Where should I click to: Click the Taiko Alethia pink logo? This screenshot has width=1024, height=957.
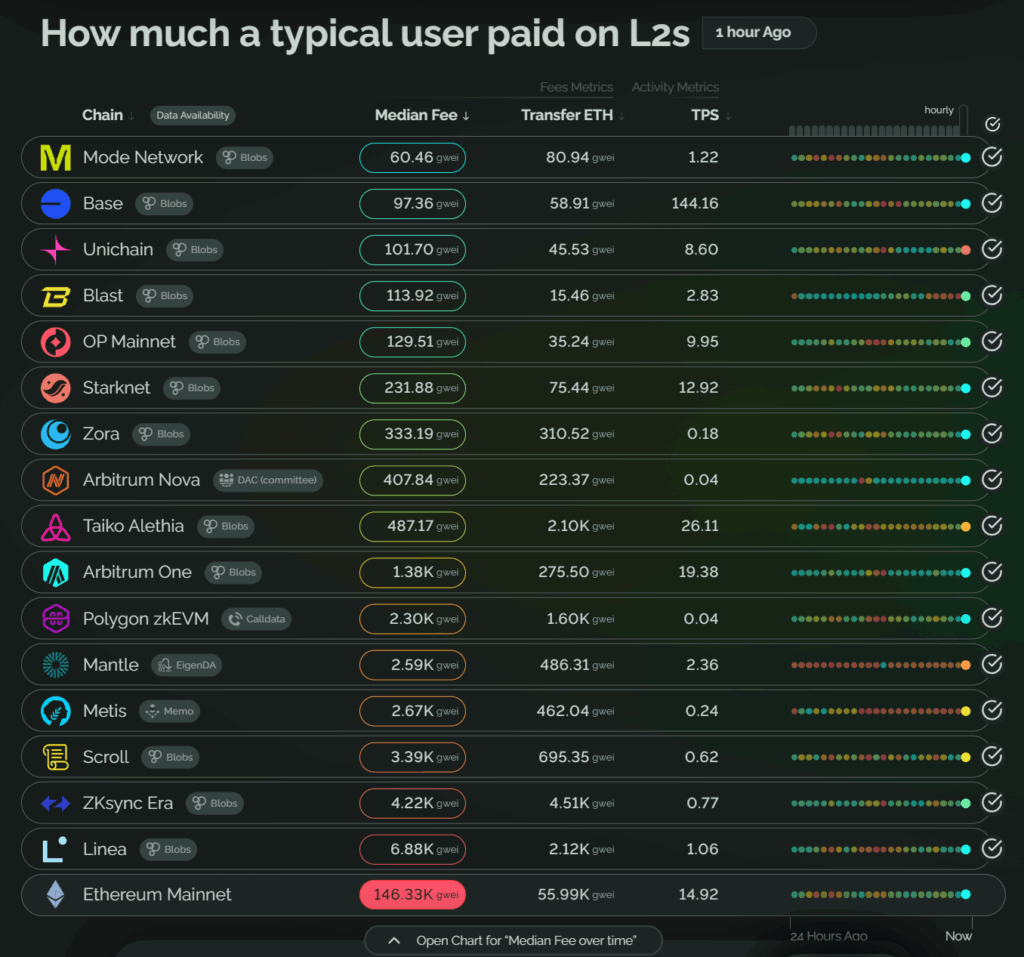point(56,527)
